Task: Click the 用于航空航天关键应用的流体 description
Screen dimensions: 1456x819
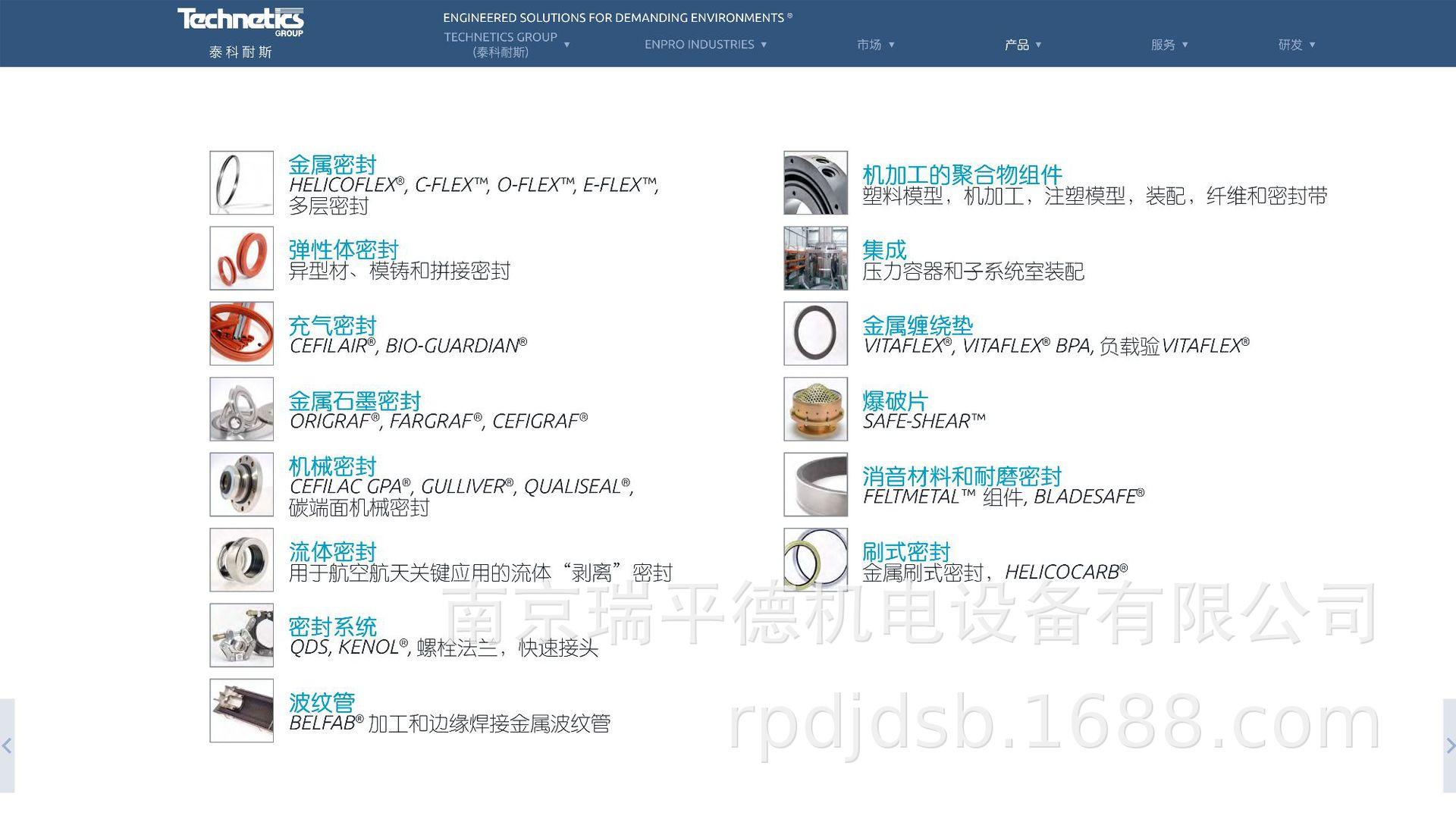Action: [x=481, y=573]
